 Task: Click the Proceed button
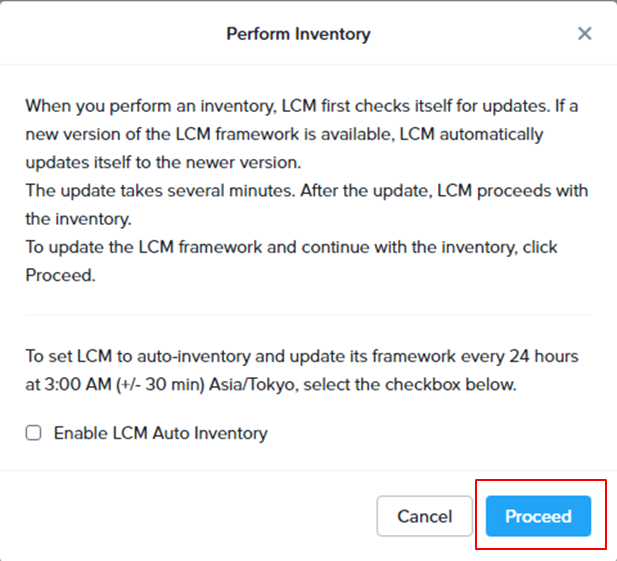click(x=538, y=517)
